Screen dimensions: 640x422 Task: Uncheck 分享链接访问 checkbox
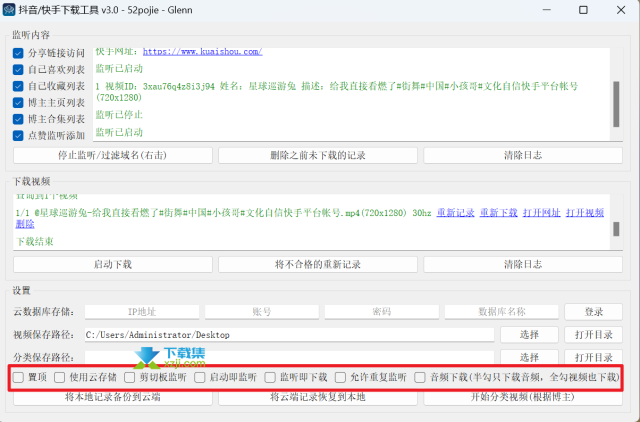click(x=18, y=53)
